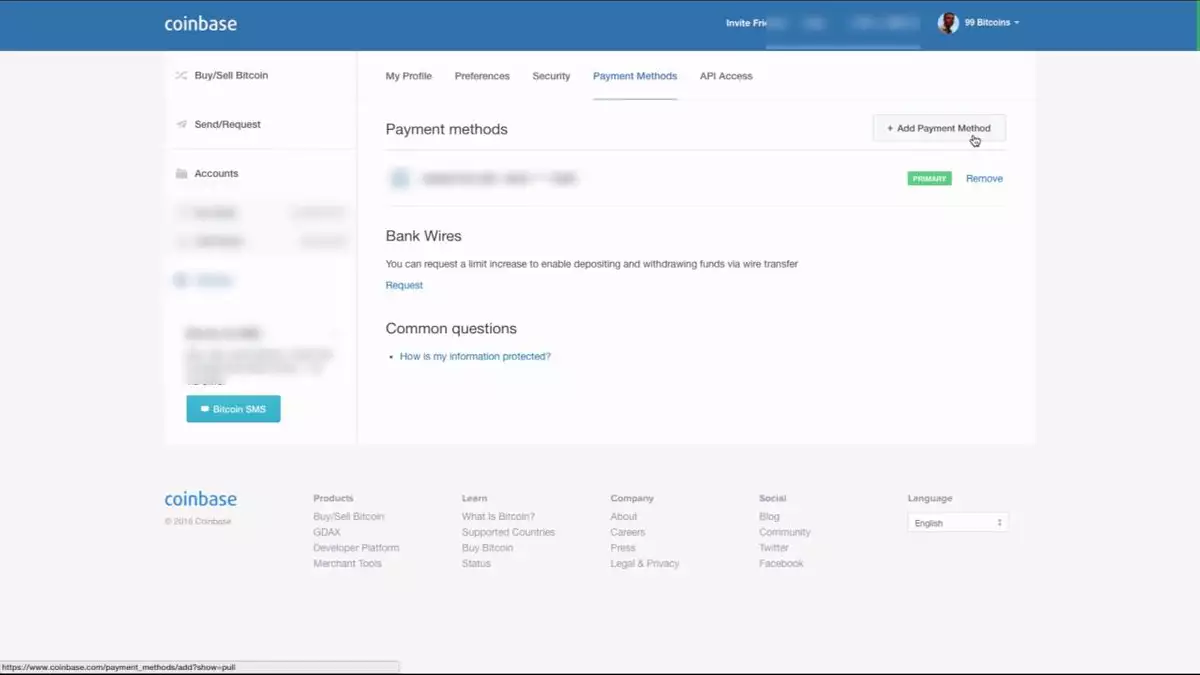Screen dimensions: 1200x675
Task: Click the Coinbase footer logo
Action: click(x=201, y=499)
